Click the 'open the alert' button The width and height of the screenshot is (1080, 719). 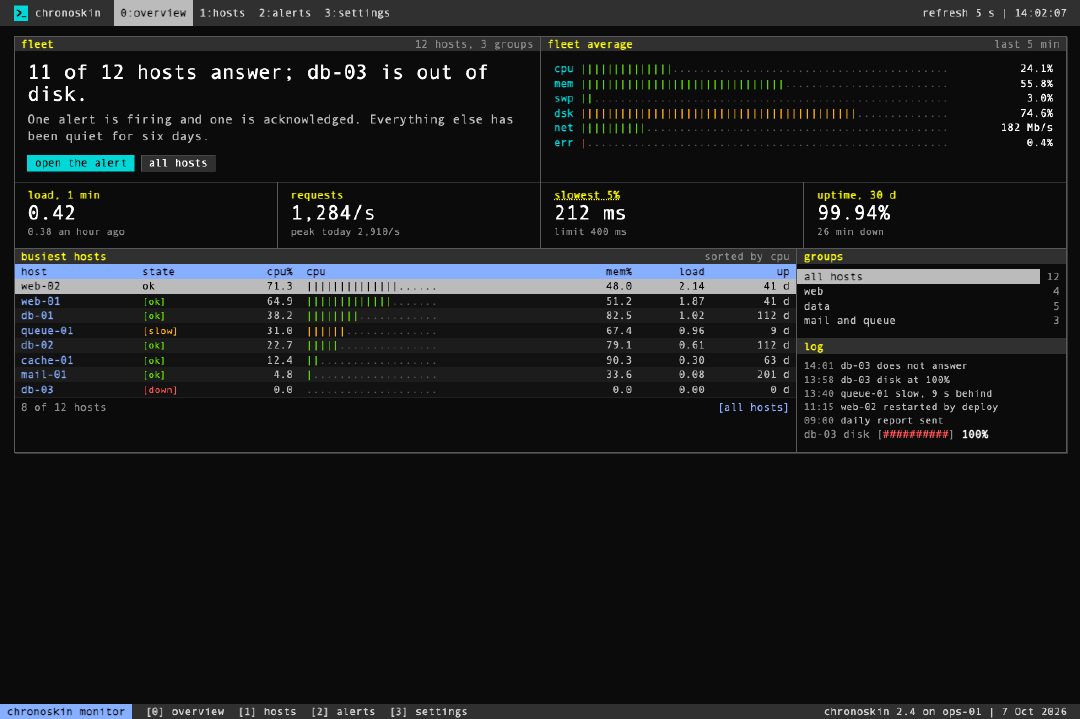click(x=81, y=163)
